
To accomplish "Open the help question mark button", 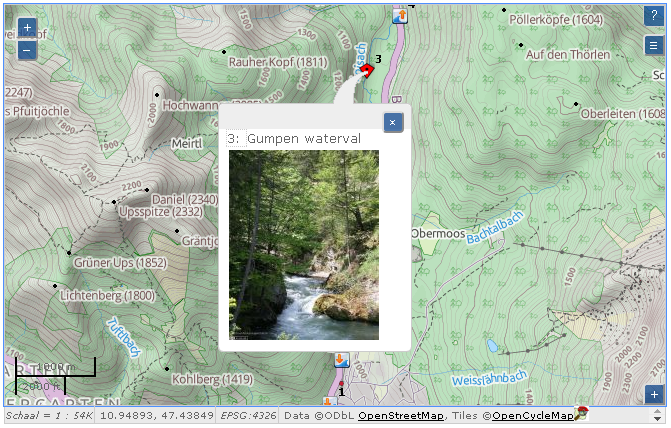I will (653, 16).
